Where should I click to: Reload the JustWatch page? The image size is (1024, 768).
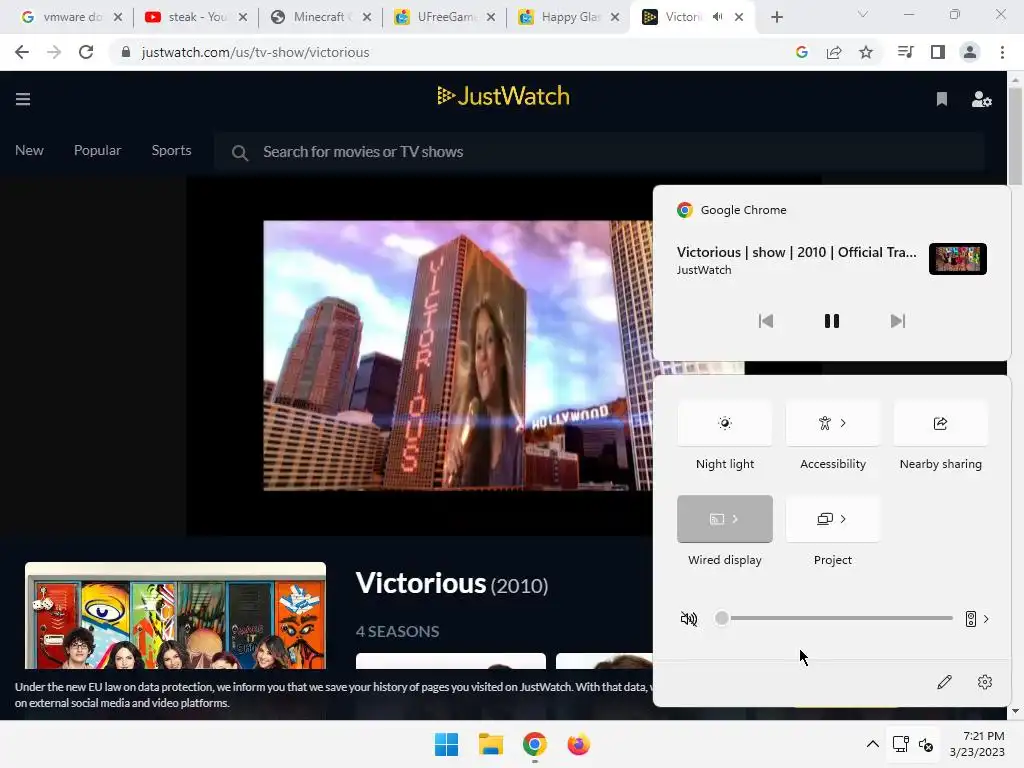click(x=86, y=52)
